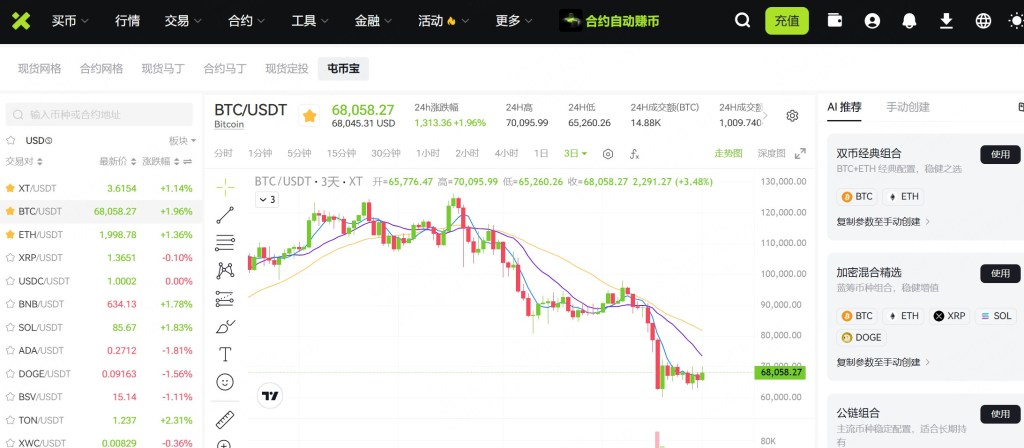Select the trend line drawing tool
The height and width of the screenshot is (448, 1024).
pos(225,215)
